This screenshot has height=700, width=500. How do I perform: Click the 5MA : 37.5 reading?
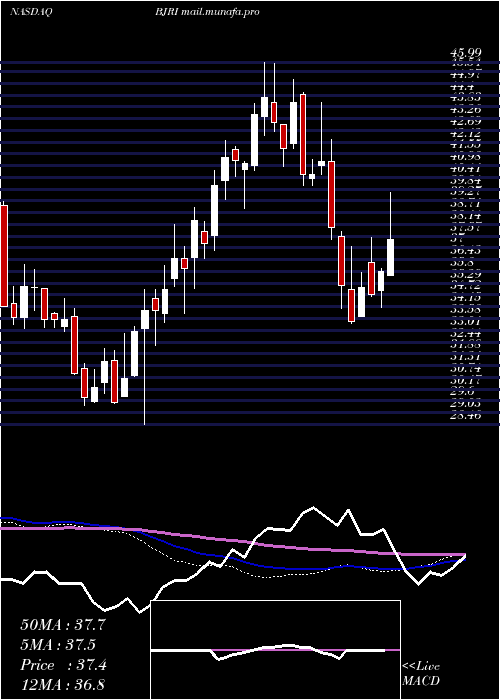point(58,645)
